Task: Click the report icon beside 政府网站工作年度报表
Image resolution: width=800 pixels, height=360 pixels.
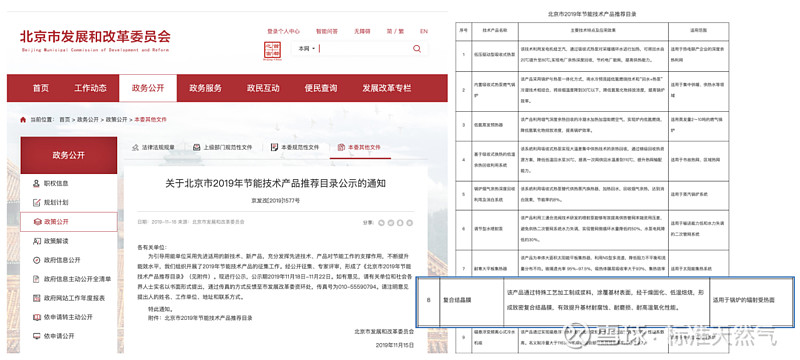Action: click(36, 298)
